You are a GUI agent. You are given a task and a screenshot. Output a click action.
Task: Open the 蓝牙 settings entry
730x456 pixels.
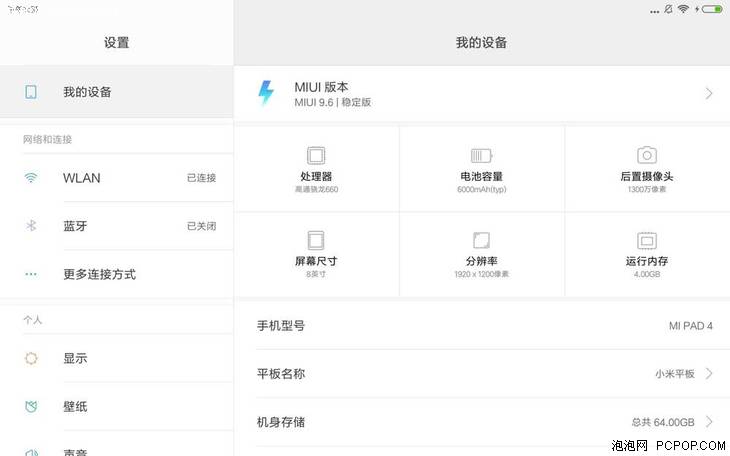(116, 226)
